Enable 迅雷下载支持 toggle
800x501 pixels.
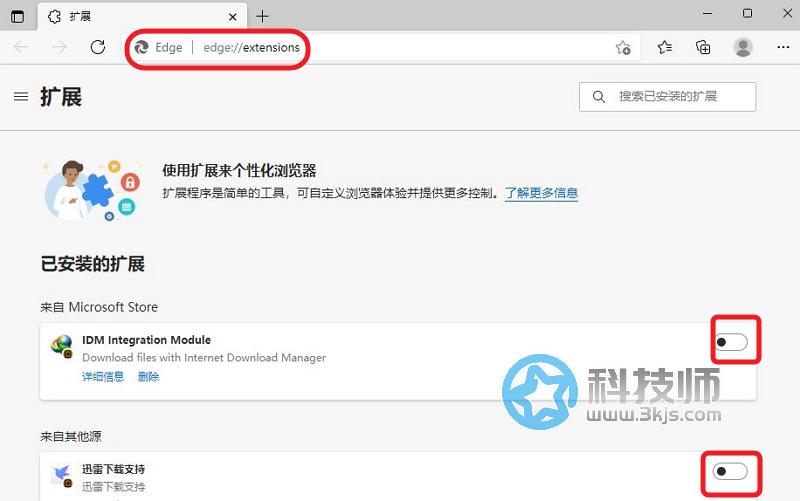[x=731, y=471]
